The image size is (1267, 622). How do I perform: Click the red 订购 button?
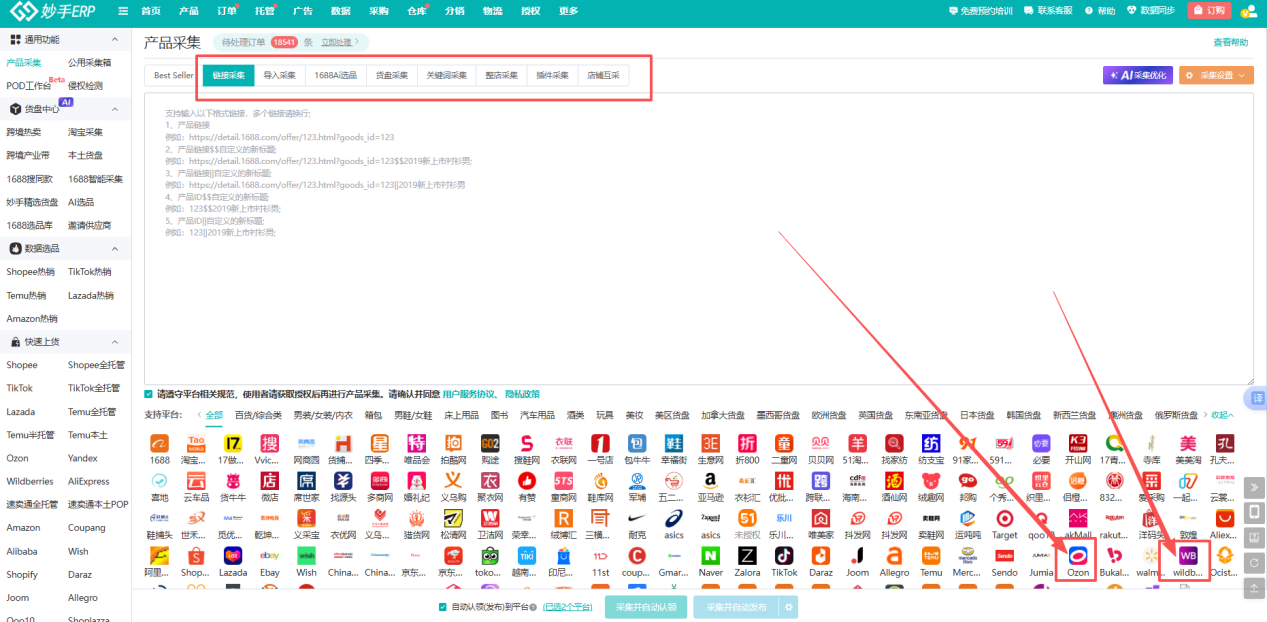pos(1209,10)
